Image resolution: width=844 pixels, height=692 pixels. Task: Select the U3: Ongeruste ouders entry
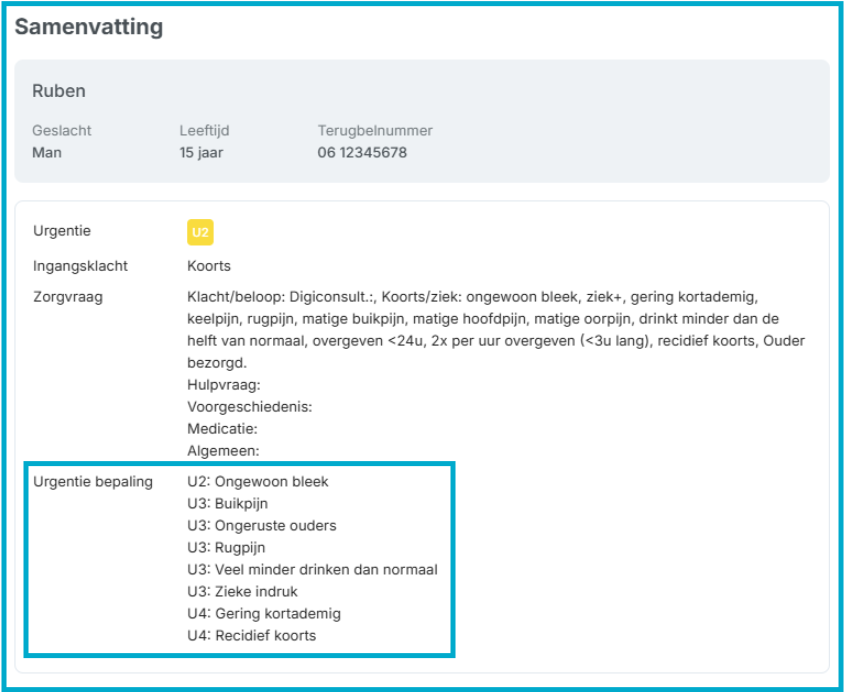tap(262, 525)
